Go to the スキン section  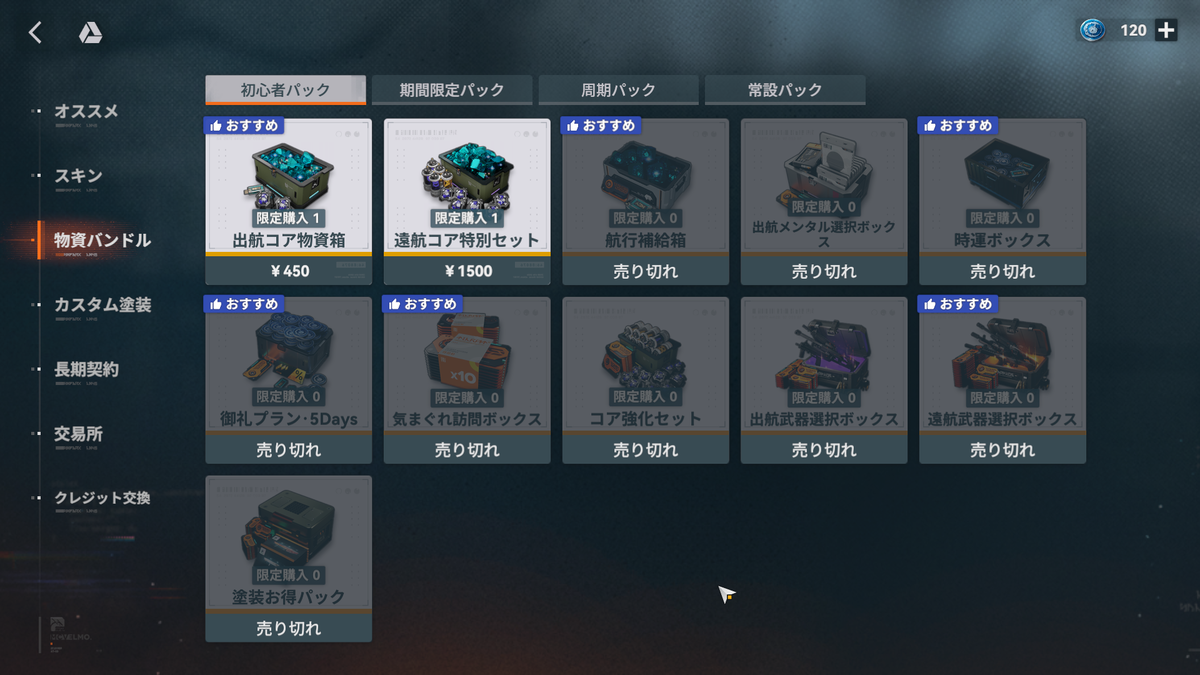click(x=78, y=176)
